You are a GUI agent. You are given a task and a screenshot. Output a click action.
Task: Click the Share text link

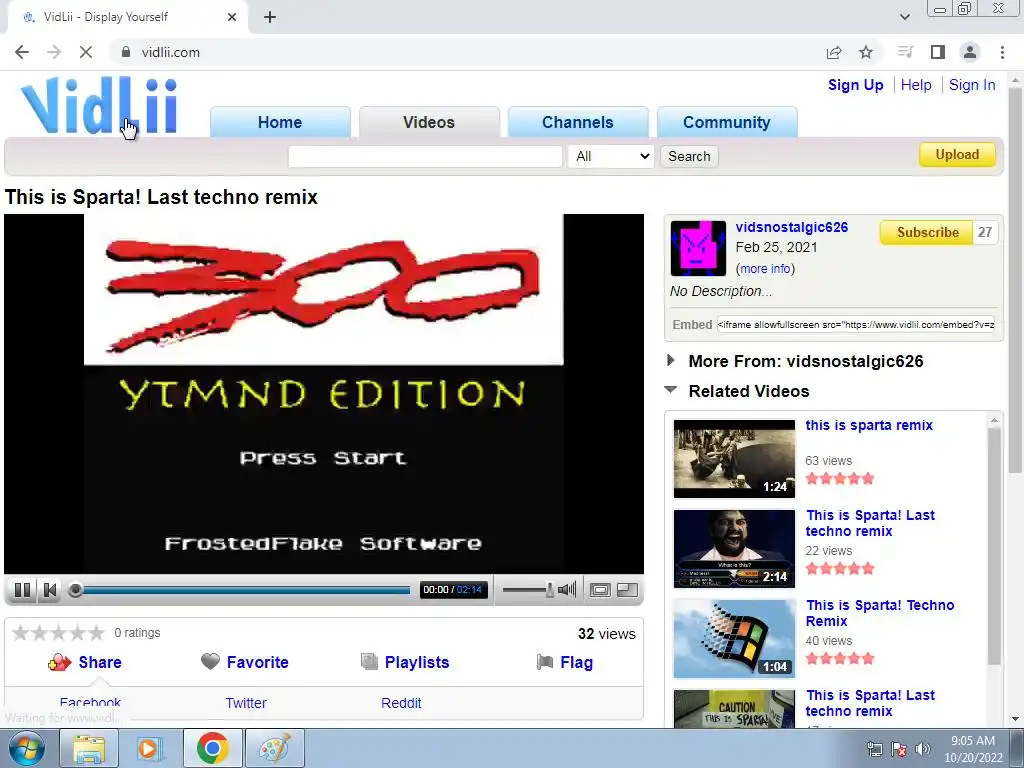click(x=100, y=662)
